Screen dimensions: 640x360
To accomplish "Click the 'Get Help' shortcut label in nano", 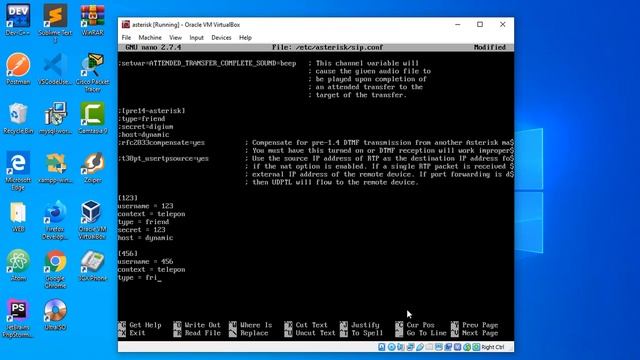I will pyautogui.click(x=145, y=325).
